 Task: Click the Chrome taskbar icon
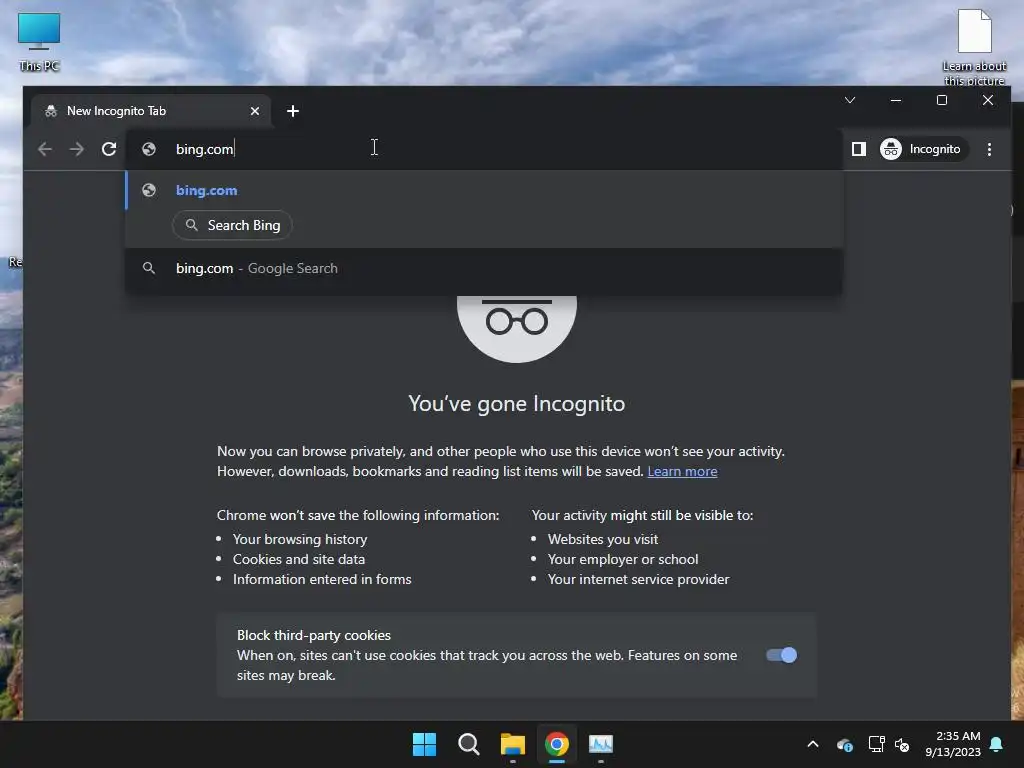557,744
